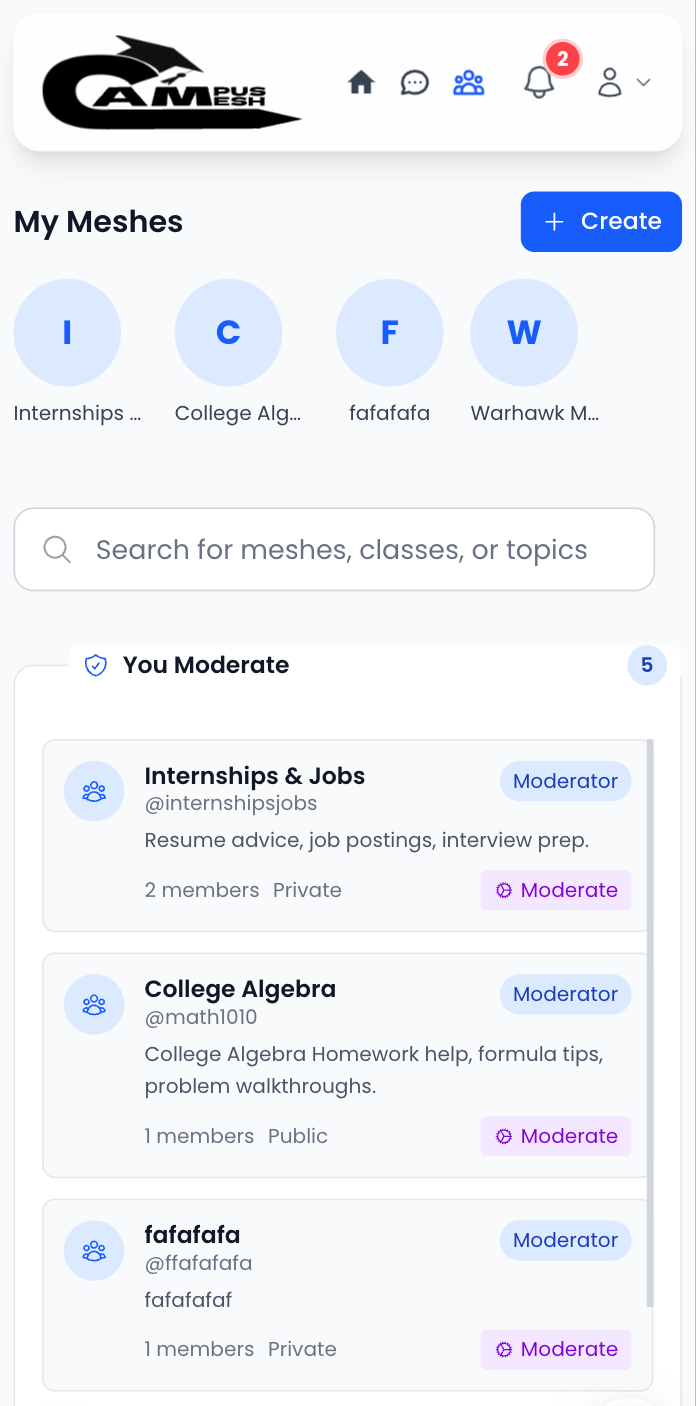
Task: Select the meshes group icon in navbar
Action: tap(468, 83)
